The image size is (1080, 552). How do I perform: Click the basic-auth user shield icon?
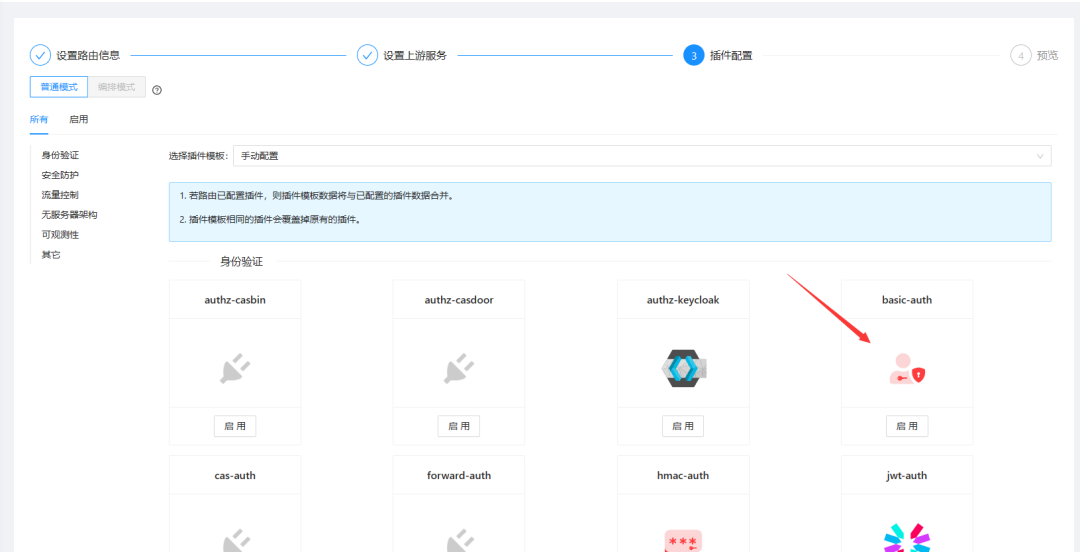click(907, 369)
